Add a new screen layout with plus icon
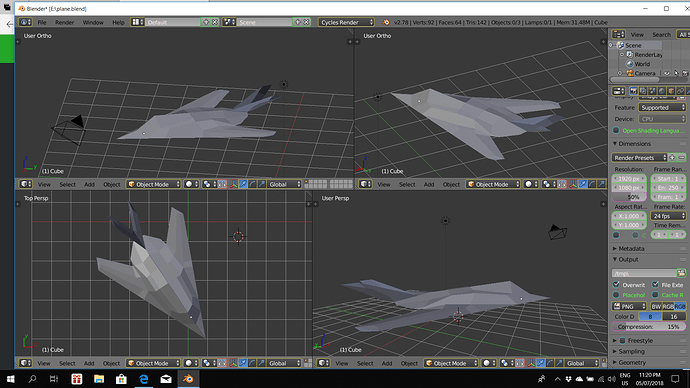The height and width of the screenshot is (388, 690). click(206, 22)
